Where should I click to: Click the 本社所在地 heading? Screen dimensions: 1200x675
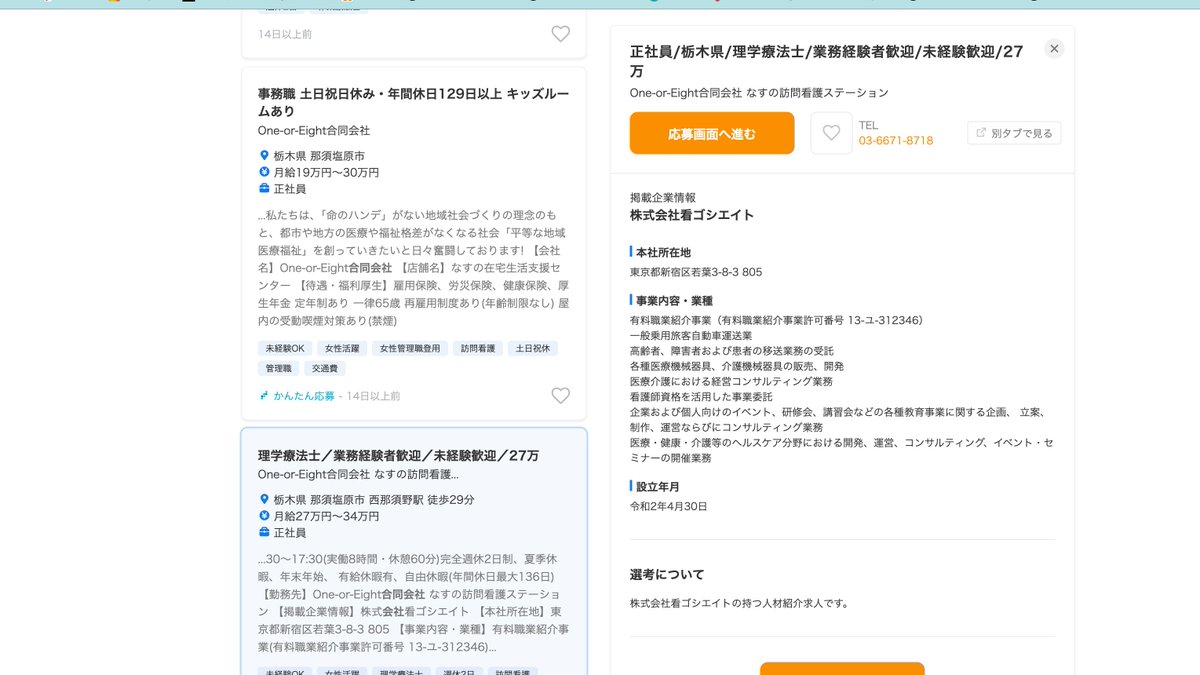(x=663, y=252)
